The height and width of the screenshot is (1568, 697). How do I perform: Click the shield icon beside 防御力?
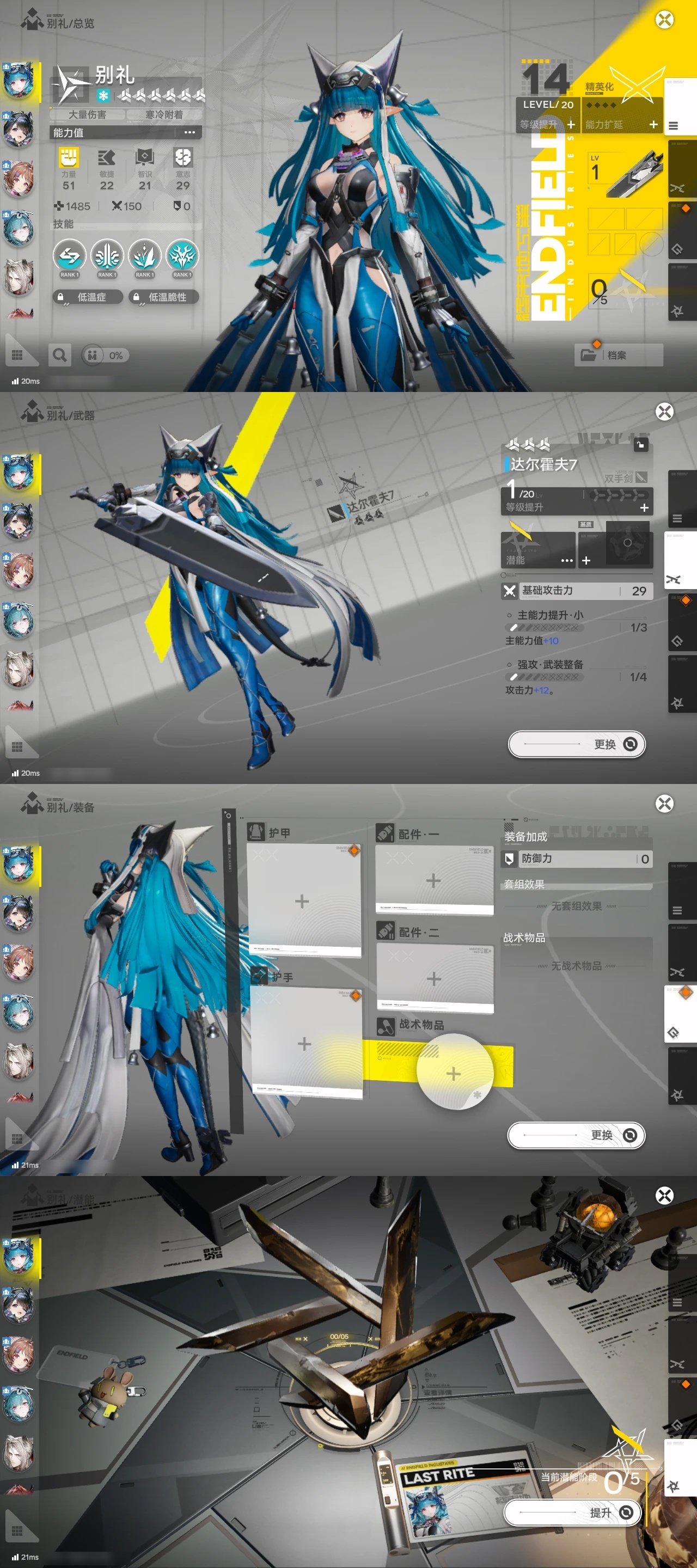(x=510, y=858)
